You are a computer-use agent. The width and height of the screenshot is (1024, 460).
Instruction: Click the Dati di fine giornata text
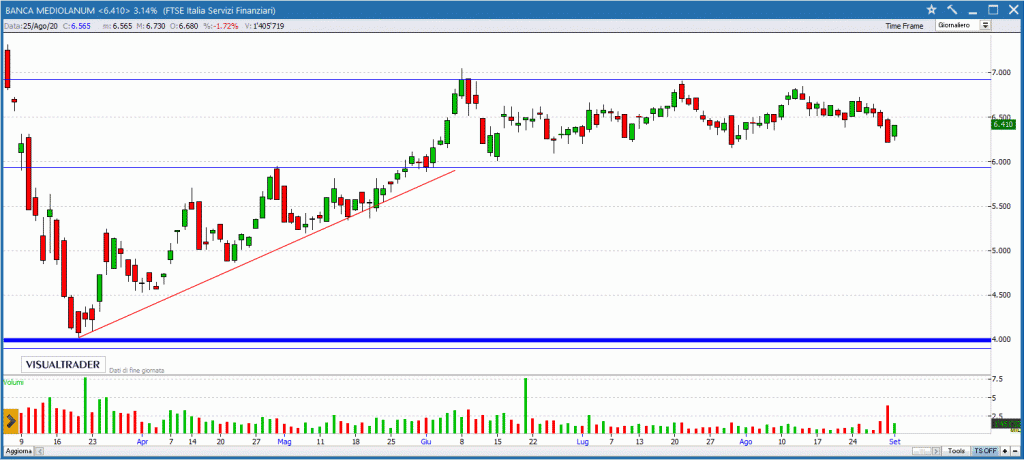pos(137,370)
